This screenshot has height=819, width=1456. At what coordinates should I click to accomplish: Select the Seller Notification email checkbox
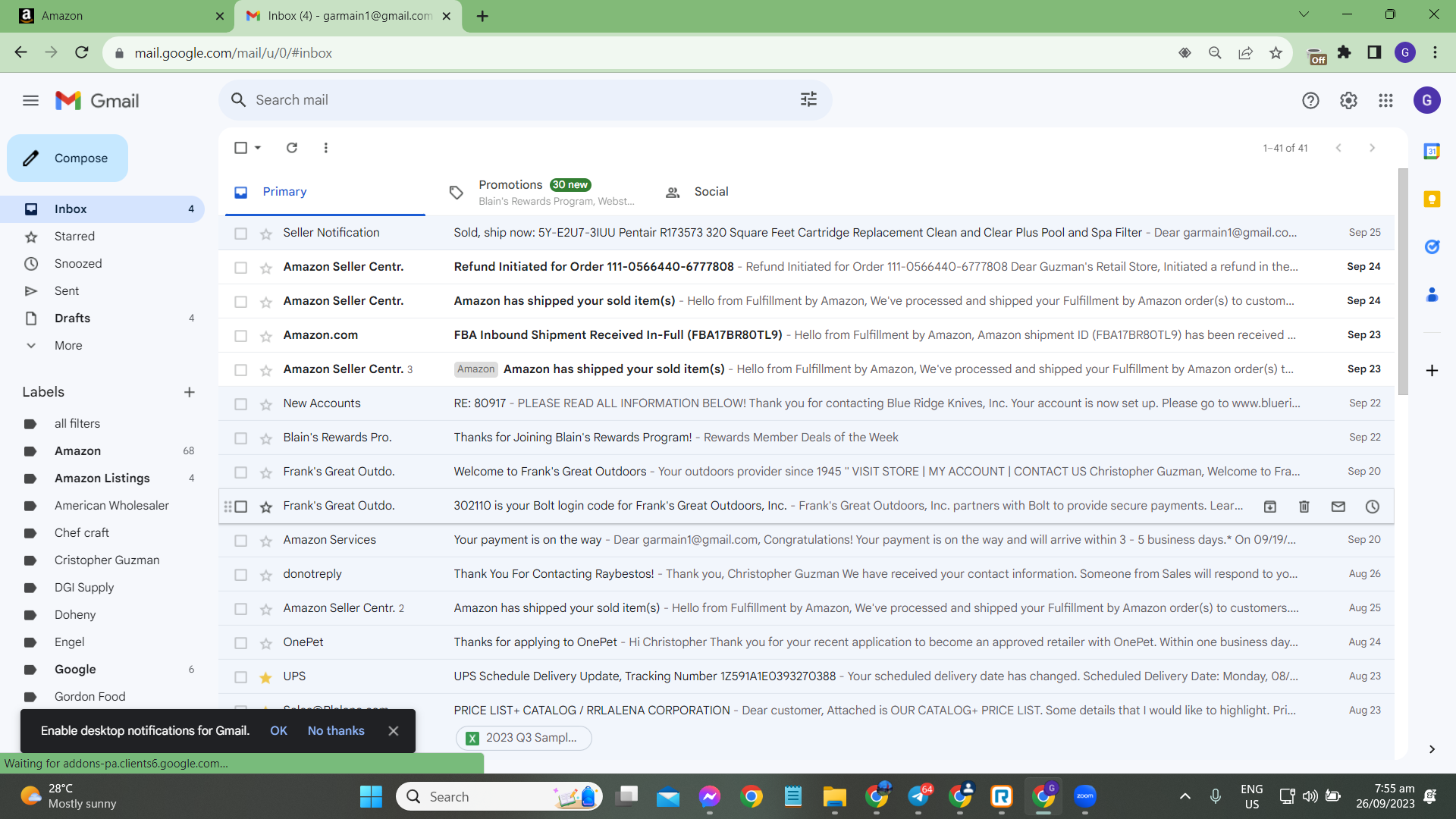click(241, 234)
